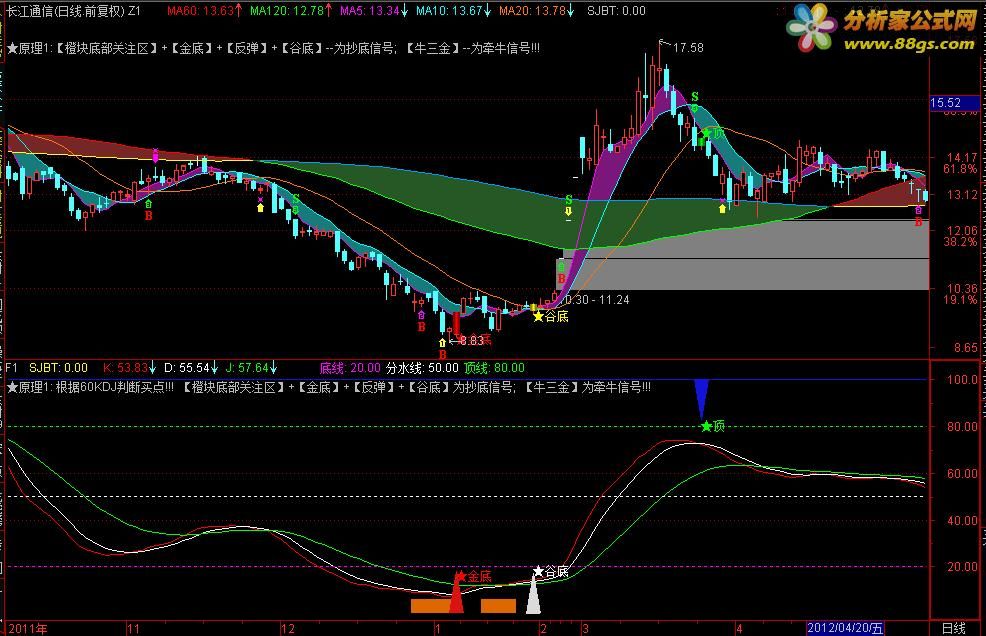Select the K: 53.83 value
The height and width of the screenshot is (636, 986).
(130, 368)
